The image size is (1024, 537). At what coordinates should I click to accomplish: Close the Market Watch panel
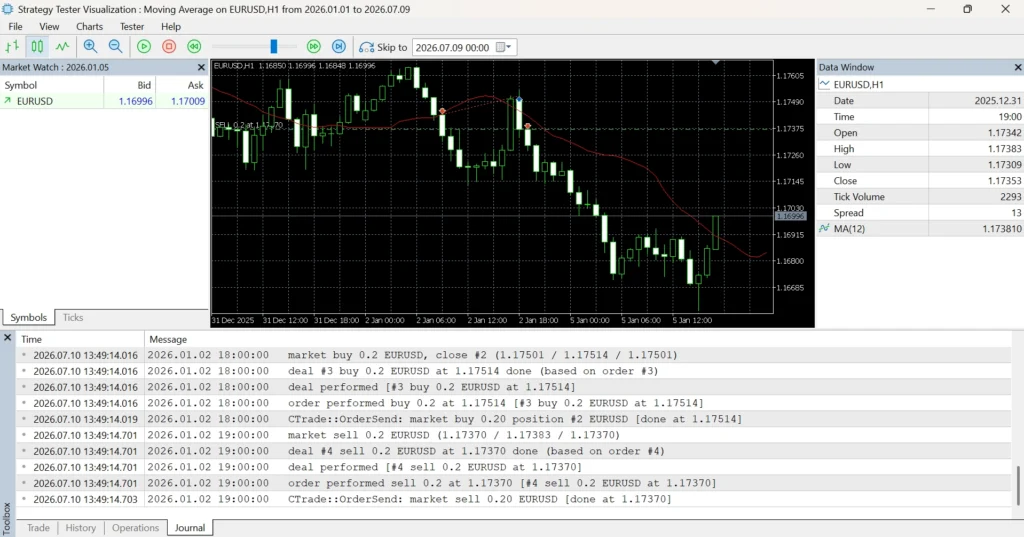click(x=201, y=67)
